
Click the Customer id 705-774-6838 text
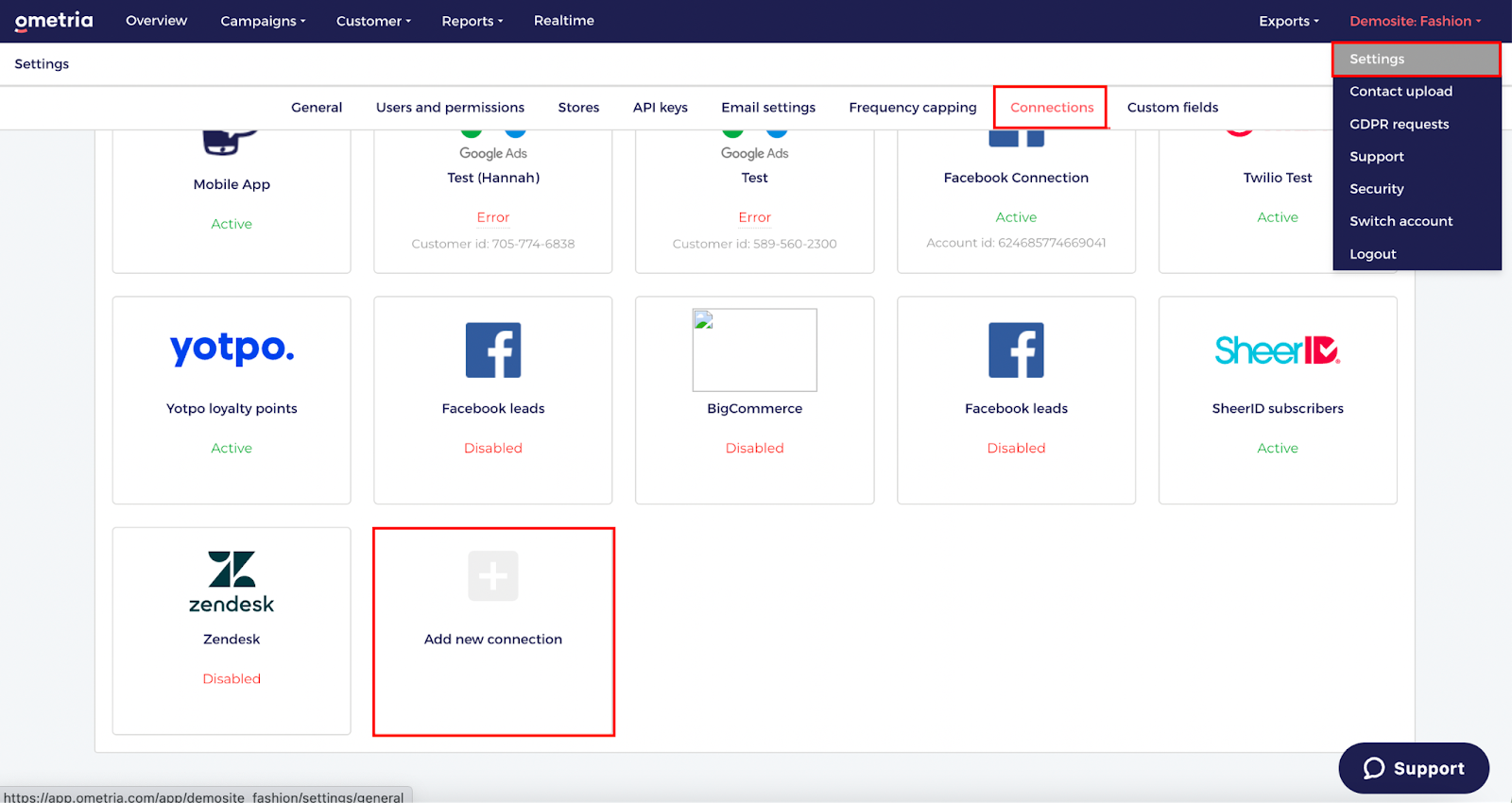click(x=493, y=244)
